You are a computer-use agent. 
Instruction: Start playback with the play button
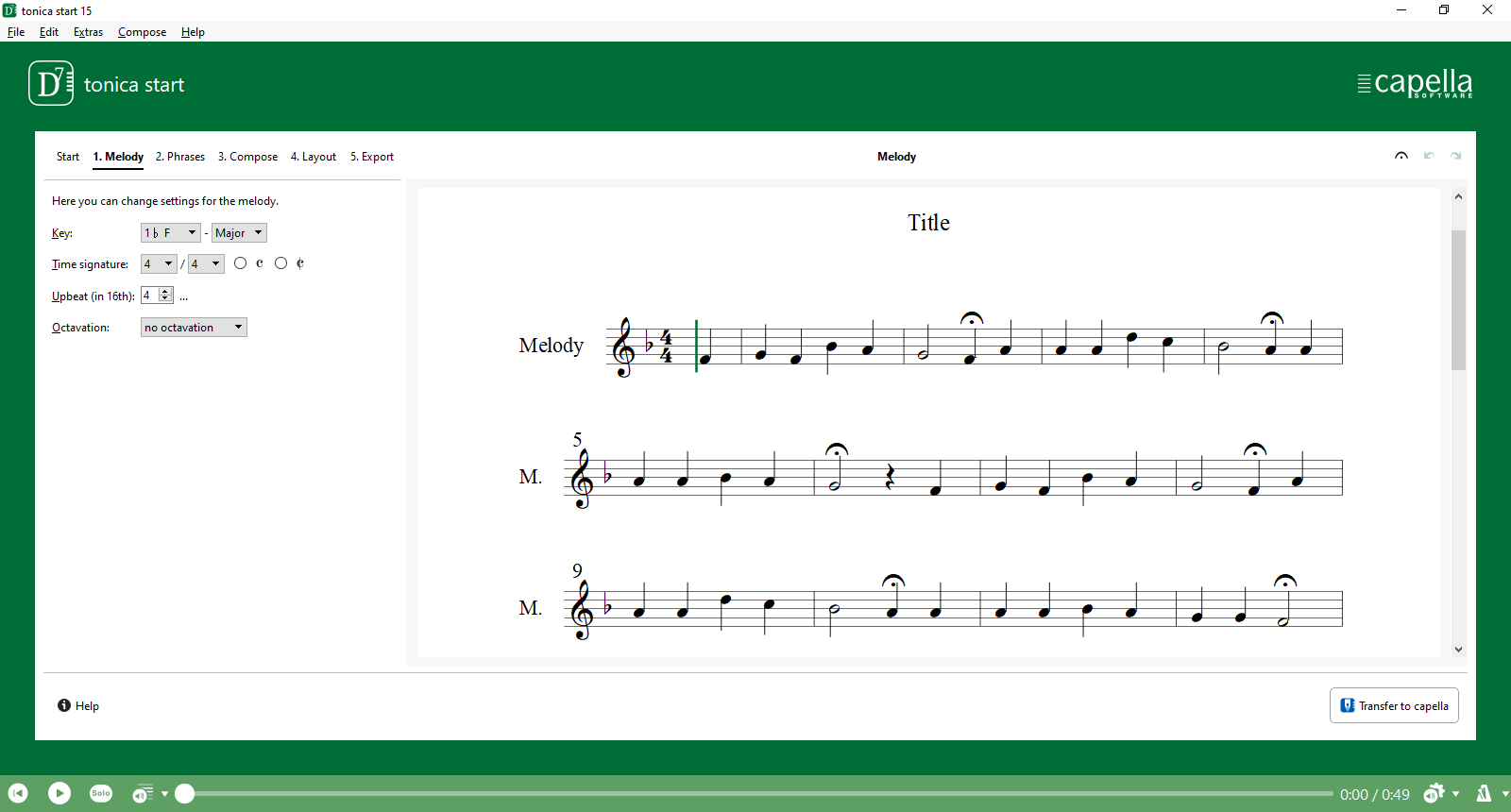pyautogui.click(x=59, y=794)
